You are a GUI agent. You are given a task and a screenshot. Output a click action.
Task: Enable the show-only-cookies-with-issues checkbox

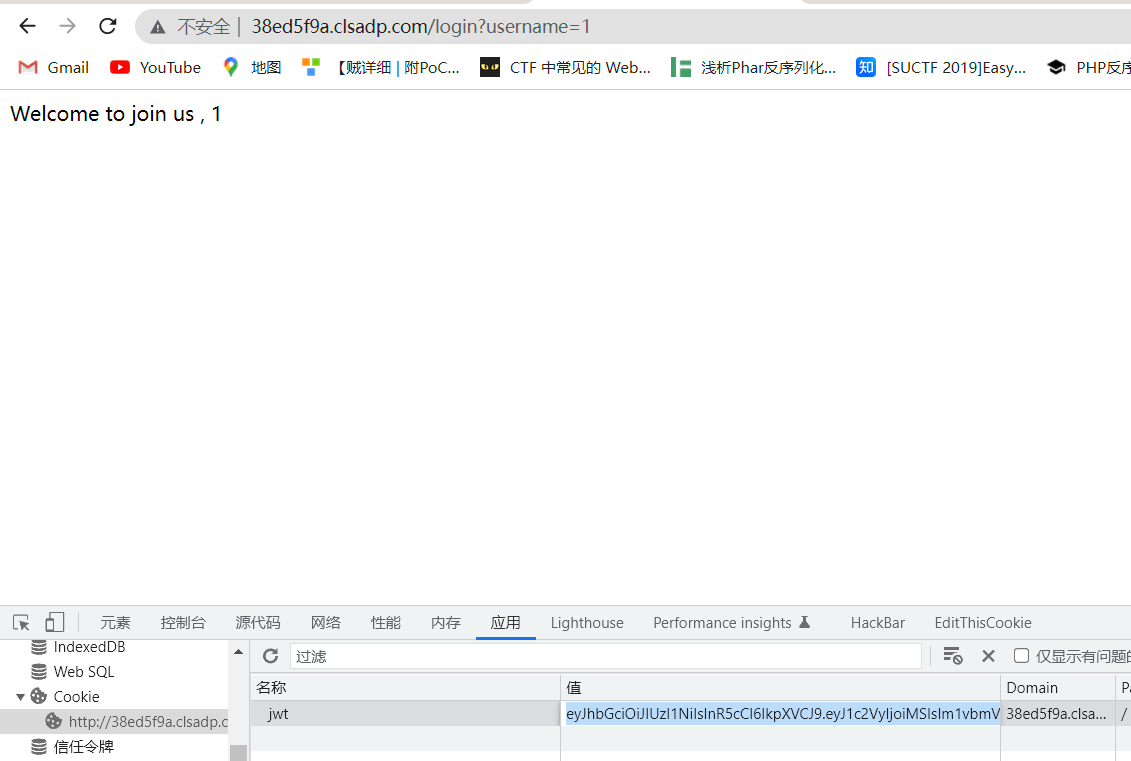[x=1021, y=656]
